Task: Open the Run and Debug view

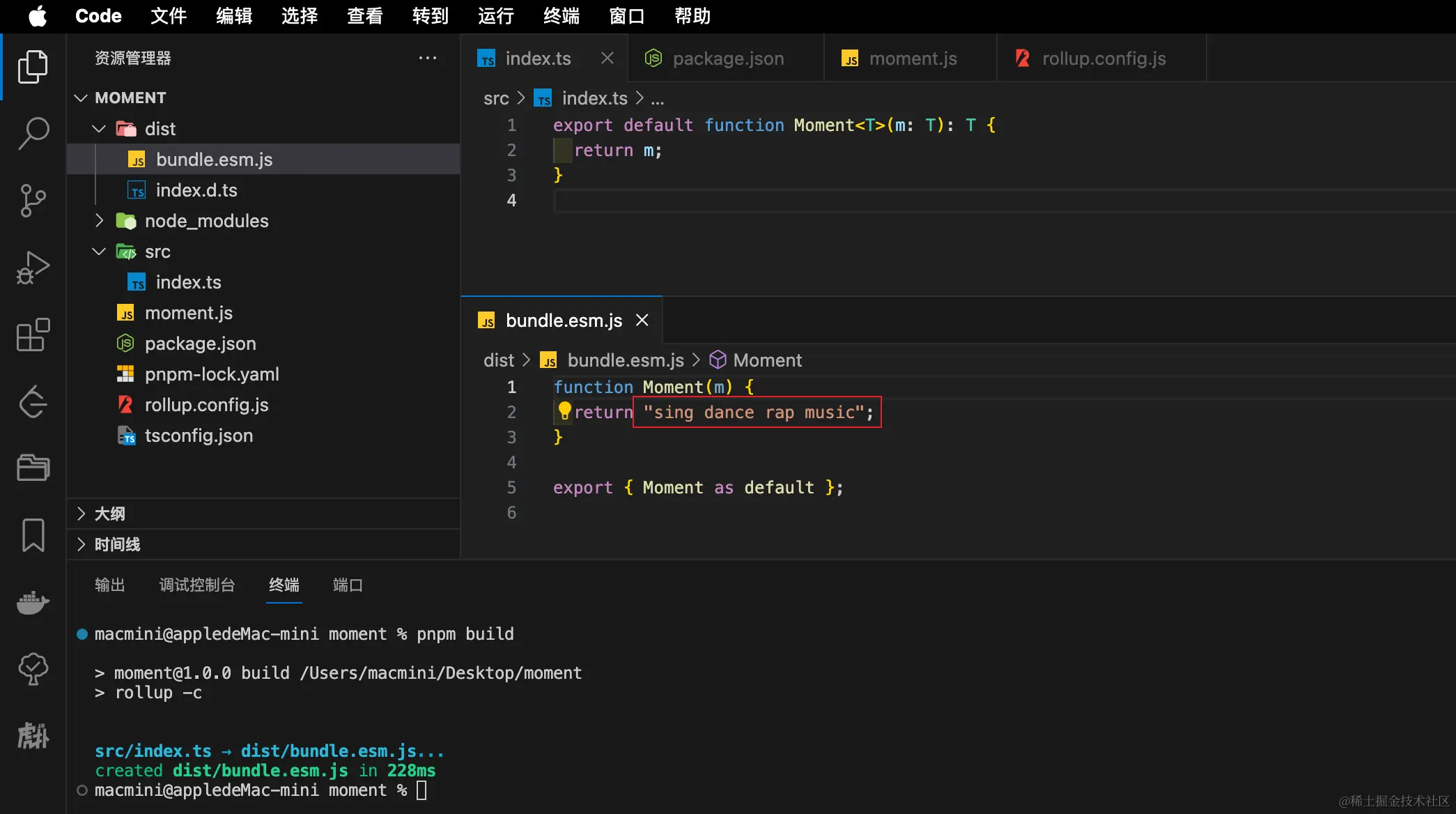Action: pos(33,268)
